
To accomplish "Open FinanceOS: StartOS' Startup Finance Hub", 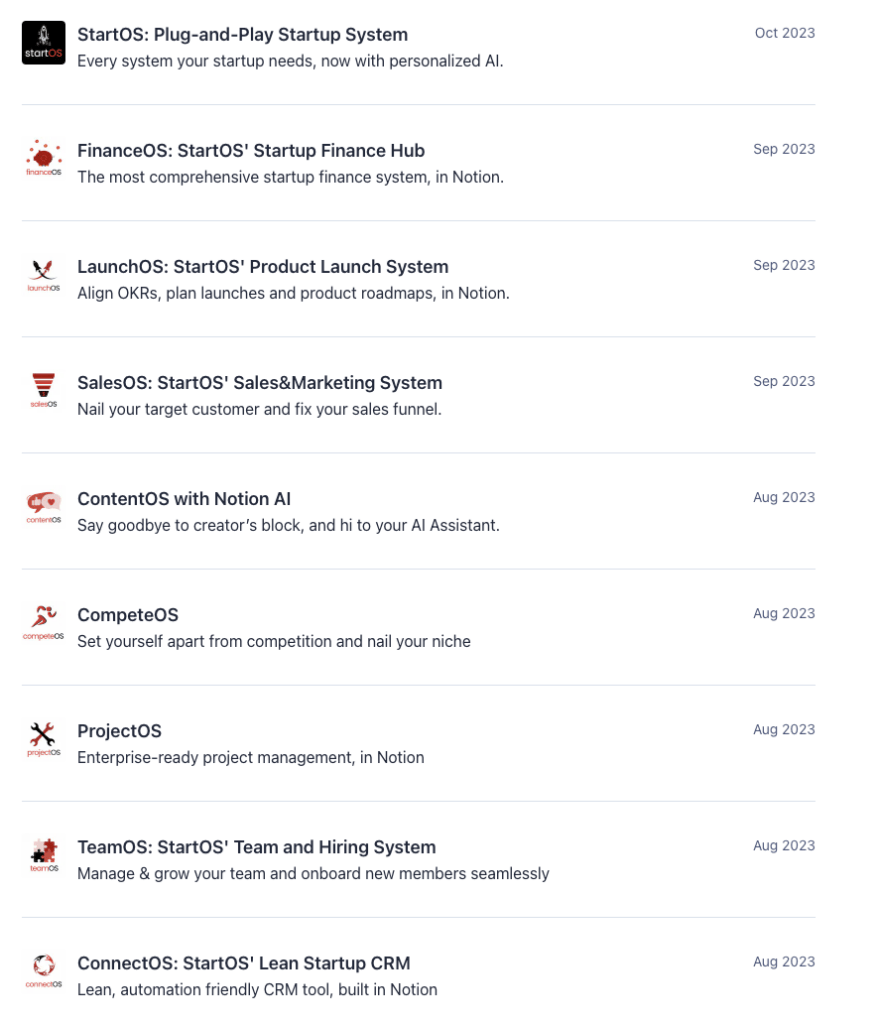I will pos(251,151).
